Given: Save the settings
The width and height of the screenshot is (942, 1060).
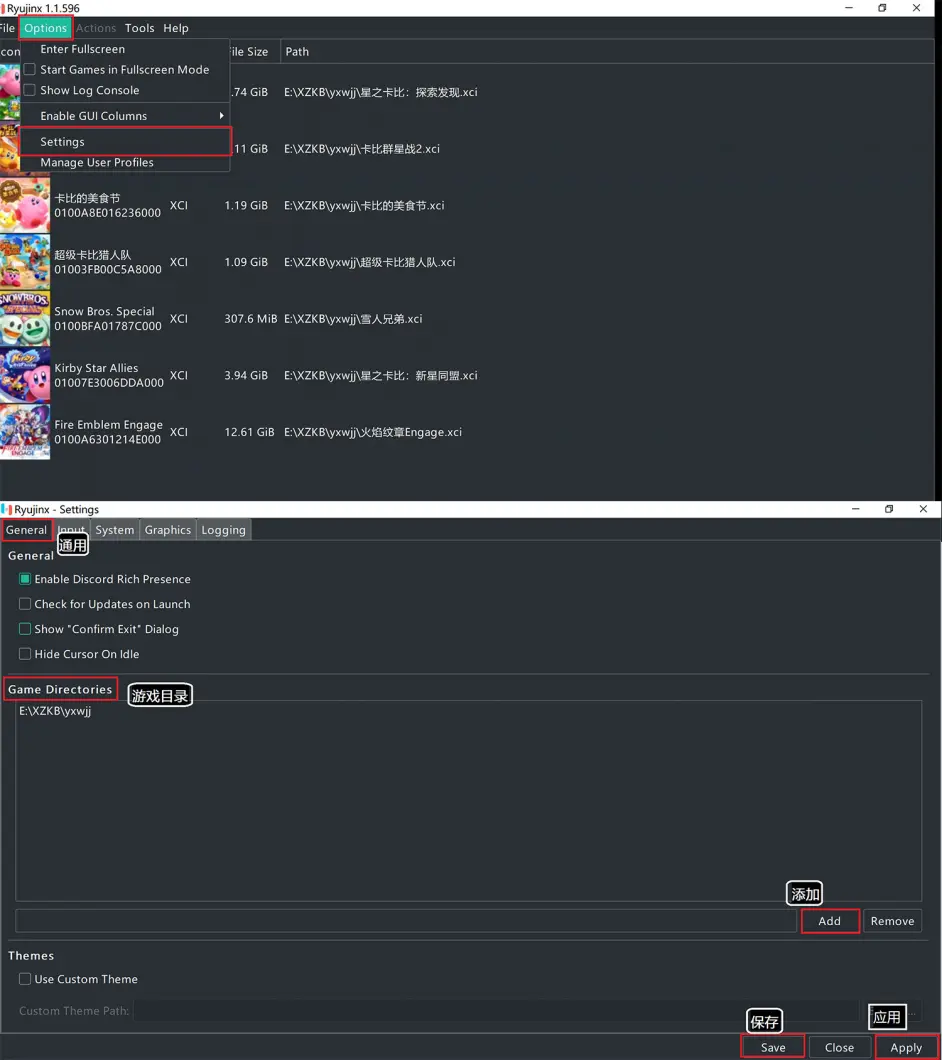Looking at the screenshot, I should pos(773,1047).
